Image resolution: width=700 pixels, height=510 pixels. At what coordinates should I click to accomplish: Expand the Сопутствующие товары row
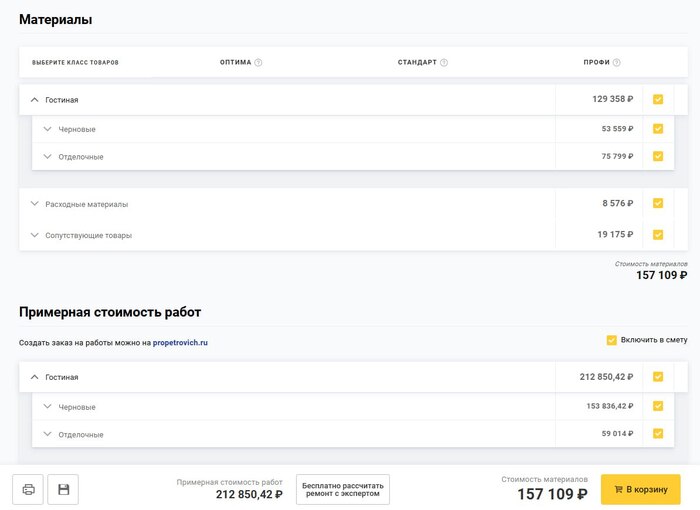coord(34,235)
